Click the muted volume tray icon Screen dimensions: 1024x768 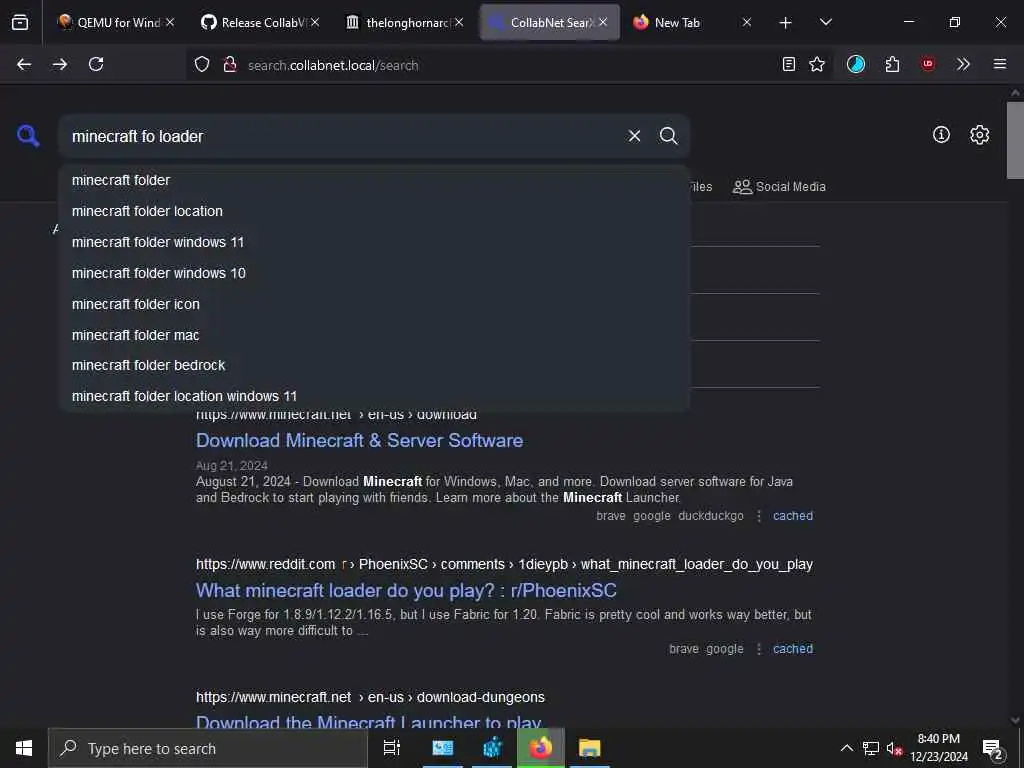(x=894, y=748)
